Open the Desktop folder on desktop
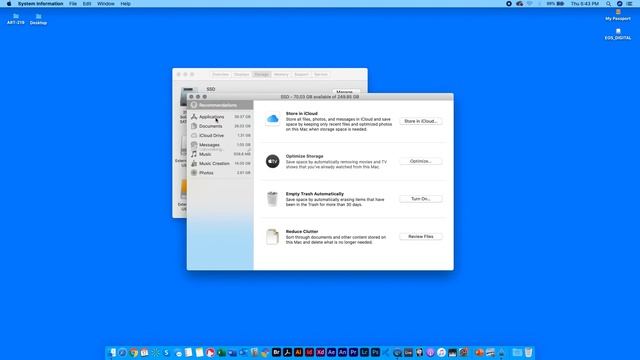640x360 pixels. (38, 19)
